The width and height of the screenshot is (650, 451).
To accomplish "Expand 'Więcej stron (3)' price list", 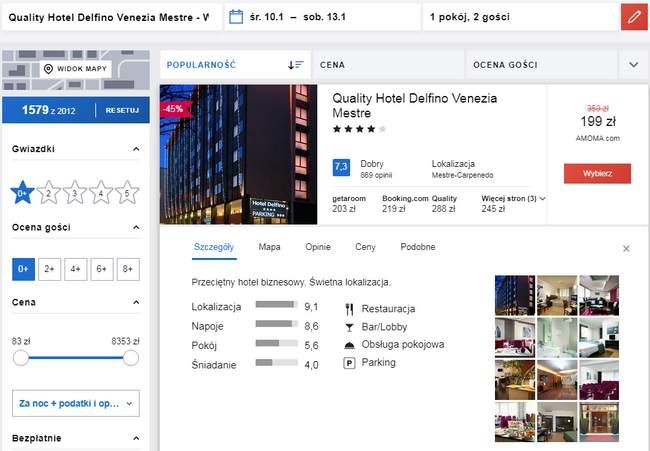I will click(x=513, y=198).
